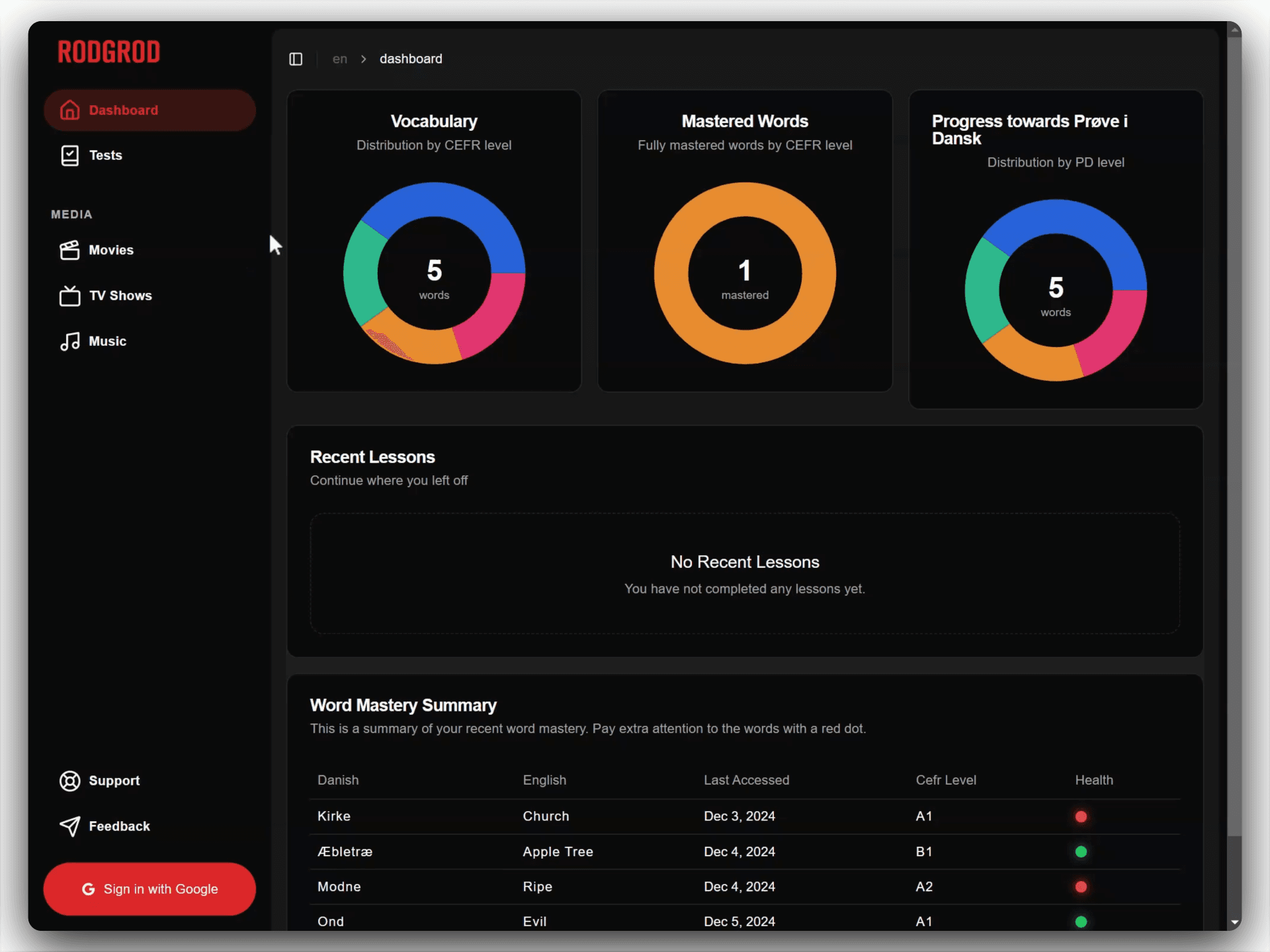Click the green segment of Vocabulary donut
This screenshot has height=952, width=1270.
click(x=362, y=274)
